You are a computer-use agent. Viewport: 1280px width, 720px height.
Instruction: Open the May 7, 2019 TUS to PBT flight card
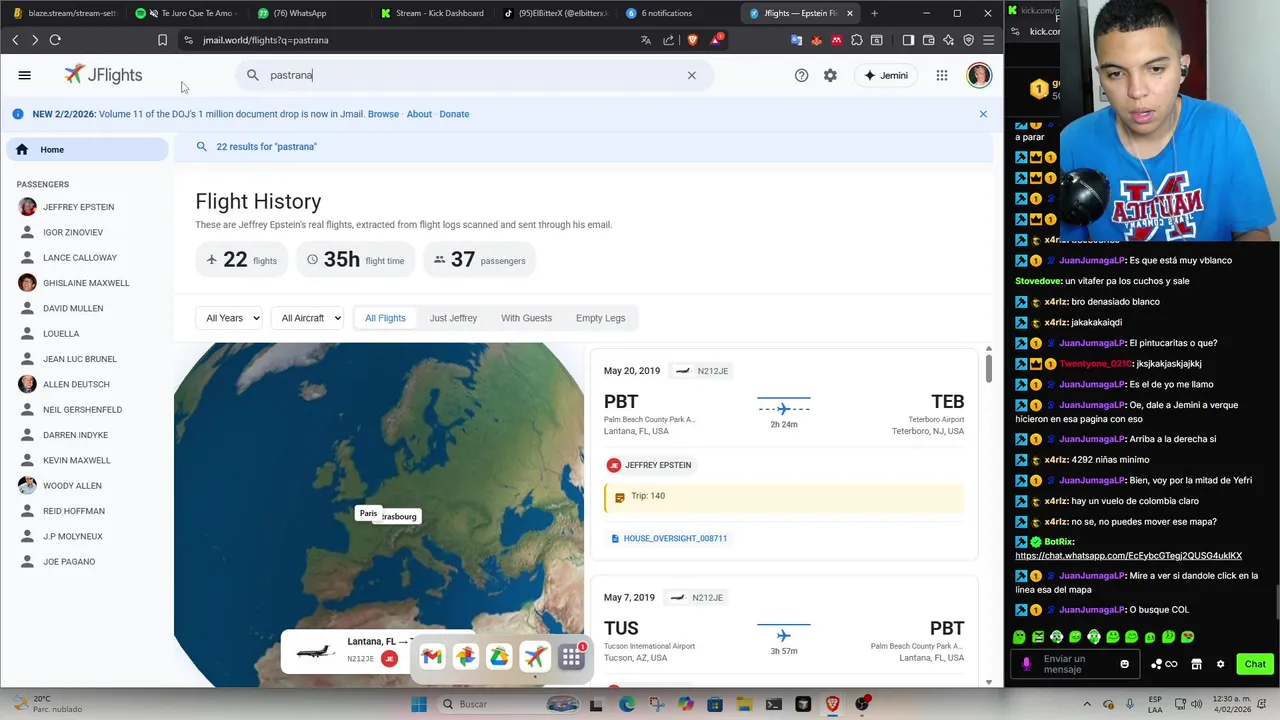point(784,630)
